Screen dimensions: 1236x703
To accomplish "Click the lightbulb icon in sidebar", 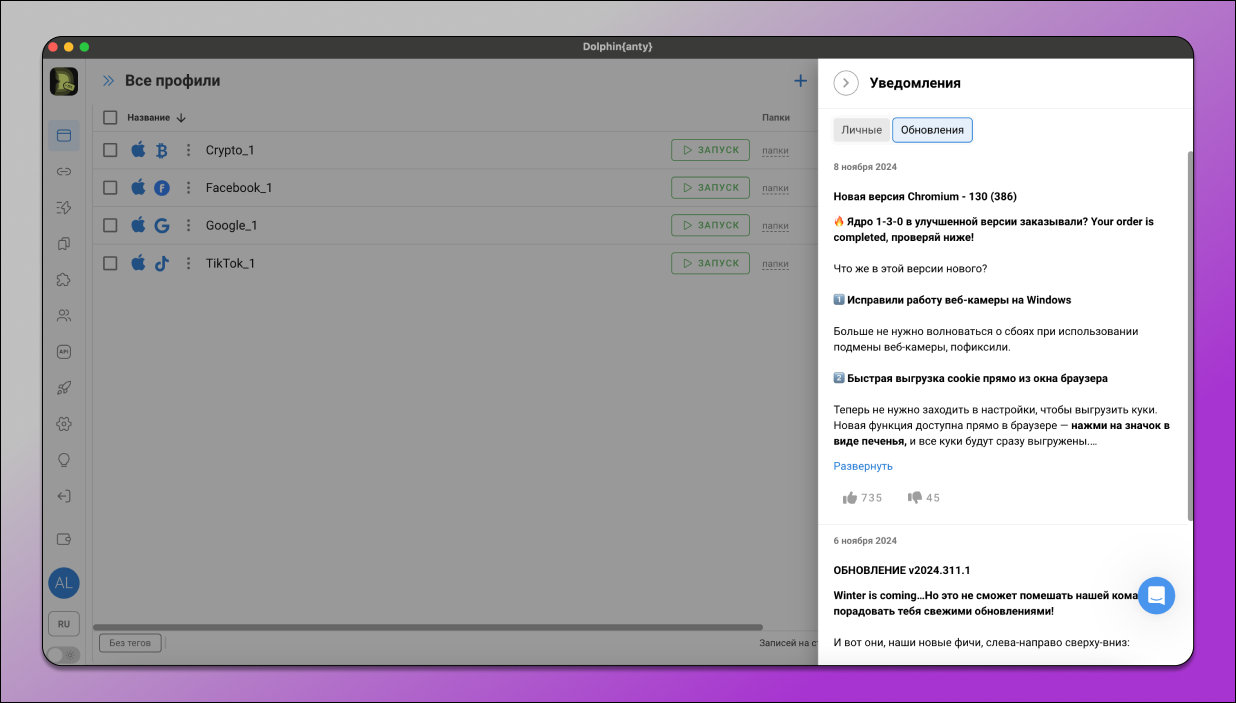I will click(64, 460).
